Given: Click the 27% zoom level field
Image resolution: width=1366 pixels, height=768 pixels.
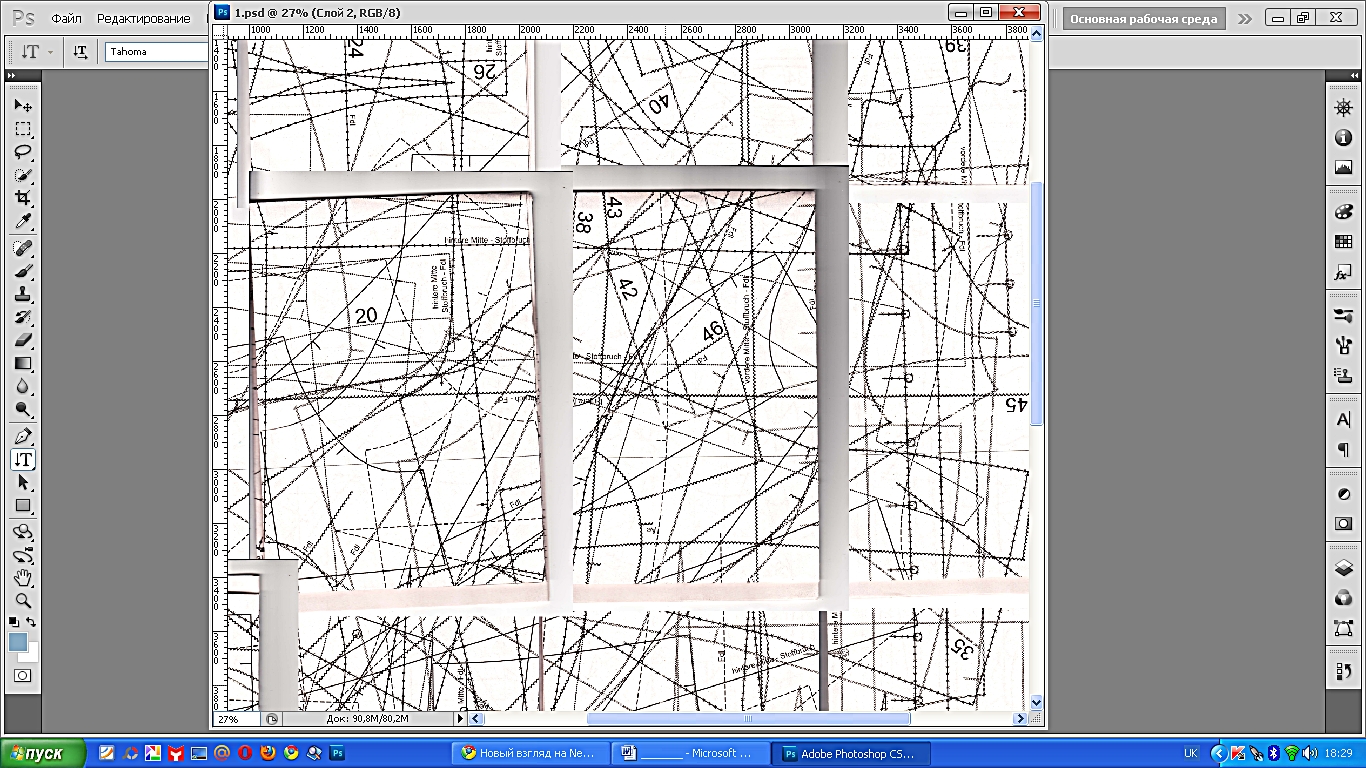Looking at the screenshot, I should 235,718.
